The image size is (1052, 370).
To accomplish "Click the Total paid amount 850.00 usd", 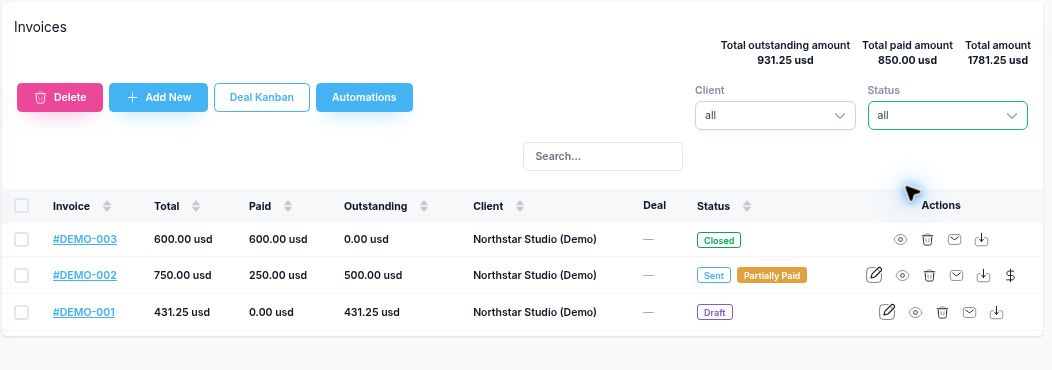I will click(907, 52).
